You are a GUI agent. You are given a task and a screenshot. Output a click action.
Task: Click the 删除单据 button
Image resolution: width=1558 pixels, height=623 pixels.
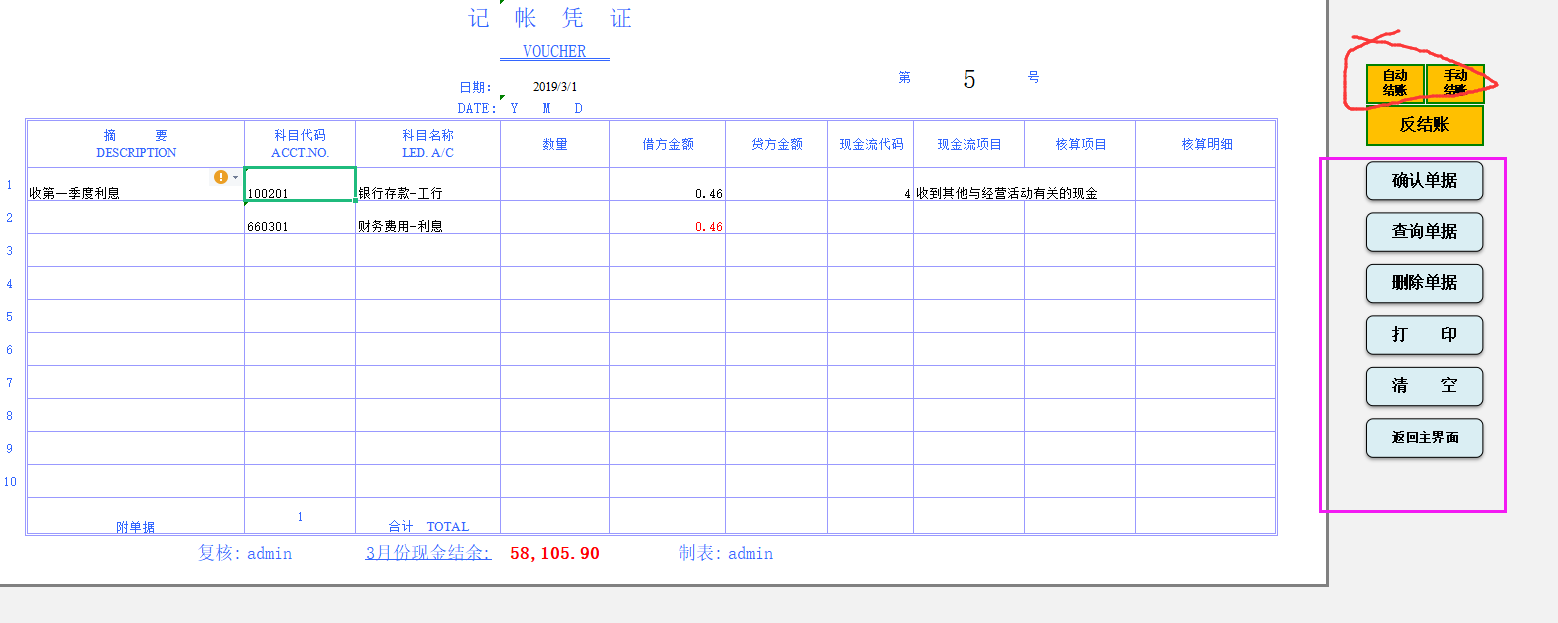1423,284
